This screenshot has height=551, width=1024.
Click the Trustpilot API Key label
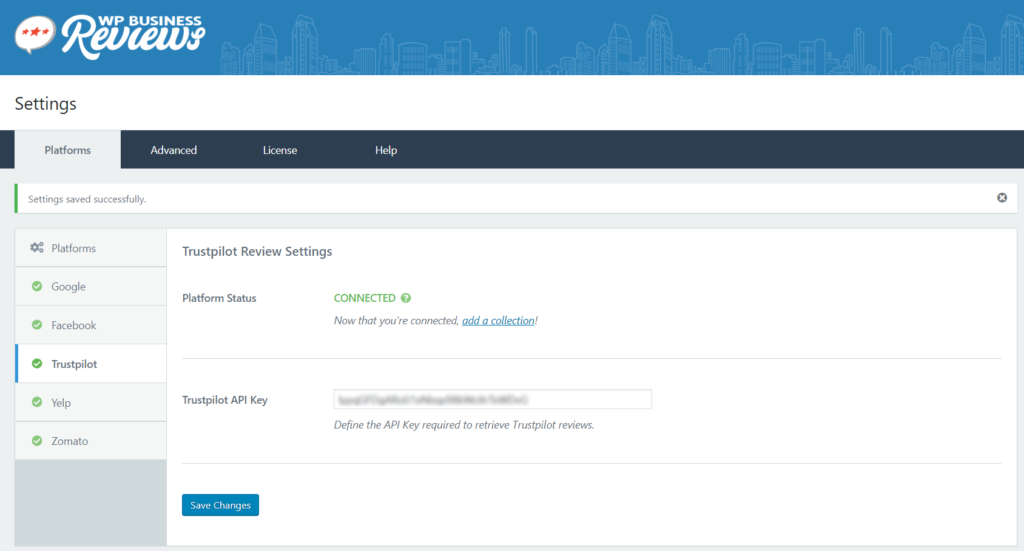pos(225,400)
